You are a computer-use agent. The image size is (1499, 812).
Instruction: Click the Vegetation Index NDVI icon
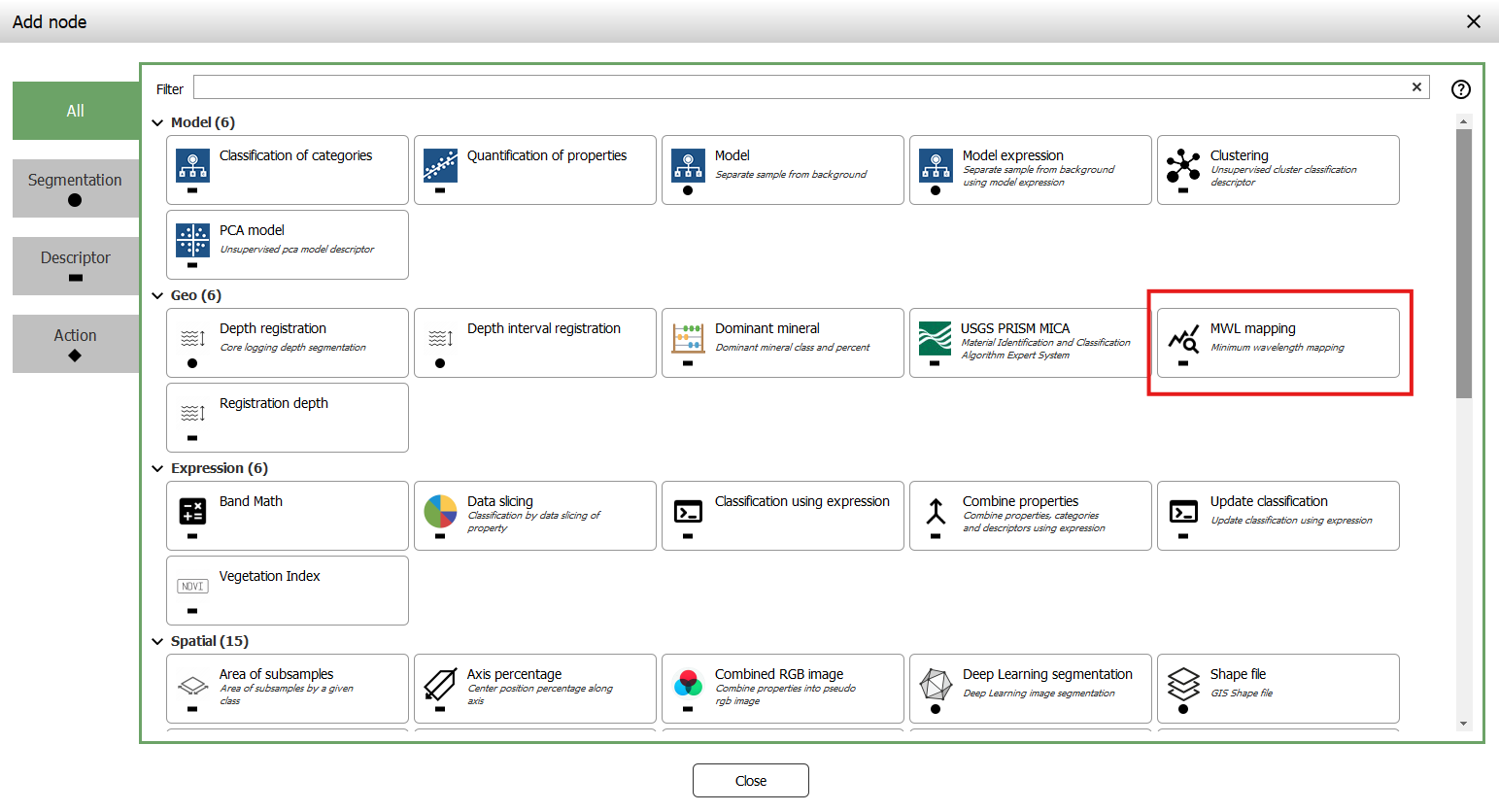pyautogui.click(x=192, y=586)
